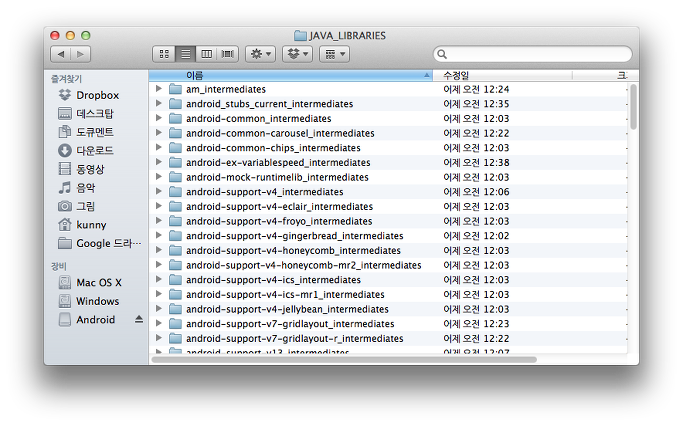The height and width of the screenshot is (426, 683).
Task: Select android-support-v4-jellybean_intermediates folder icon
Action: [175, 309]
